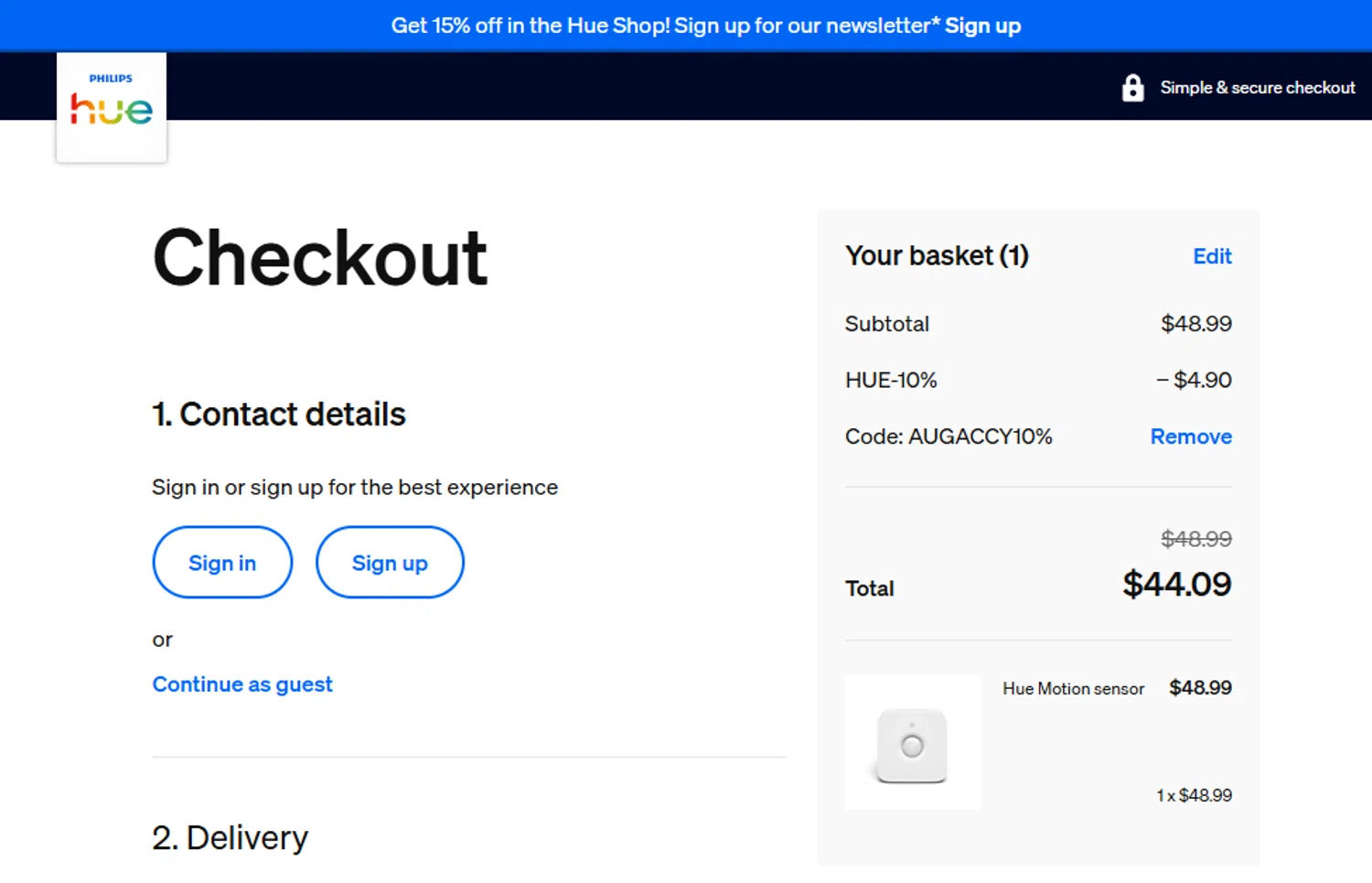Click the Simple & secure checkout text
The image size is (1372, 883).
click(1257, 88)
